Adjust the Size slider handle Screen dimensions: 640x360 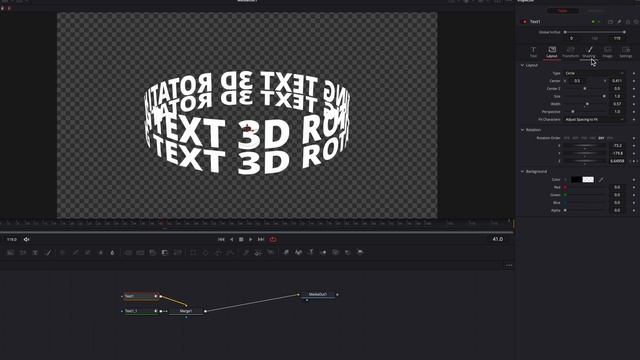604,96
